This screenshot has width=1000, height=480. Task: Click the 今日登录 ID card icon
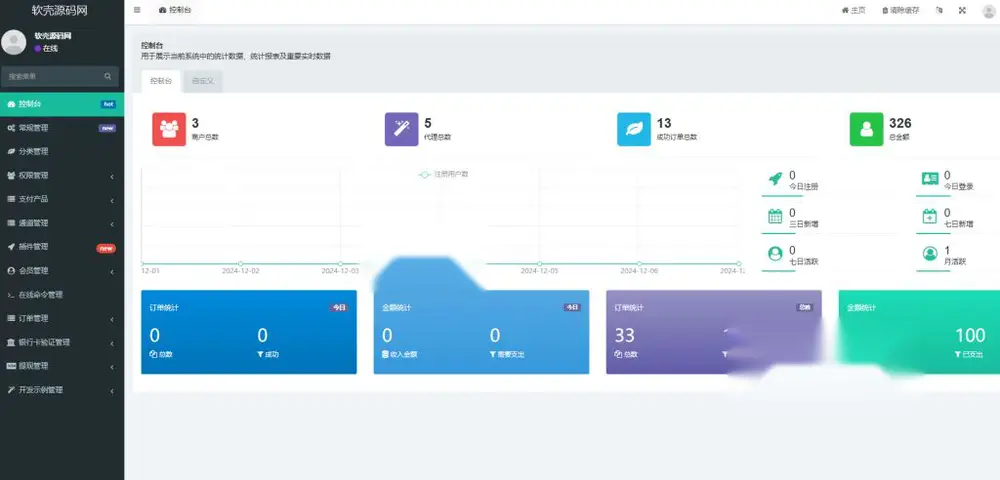[930, 179]
